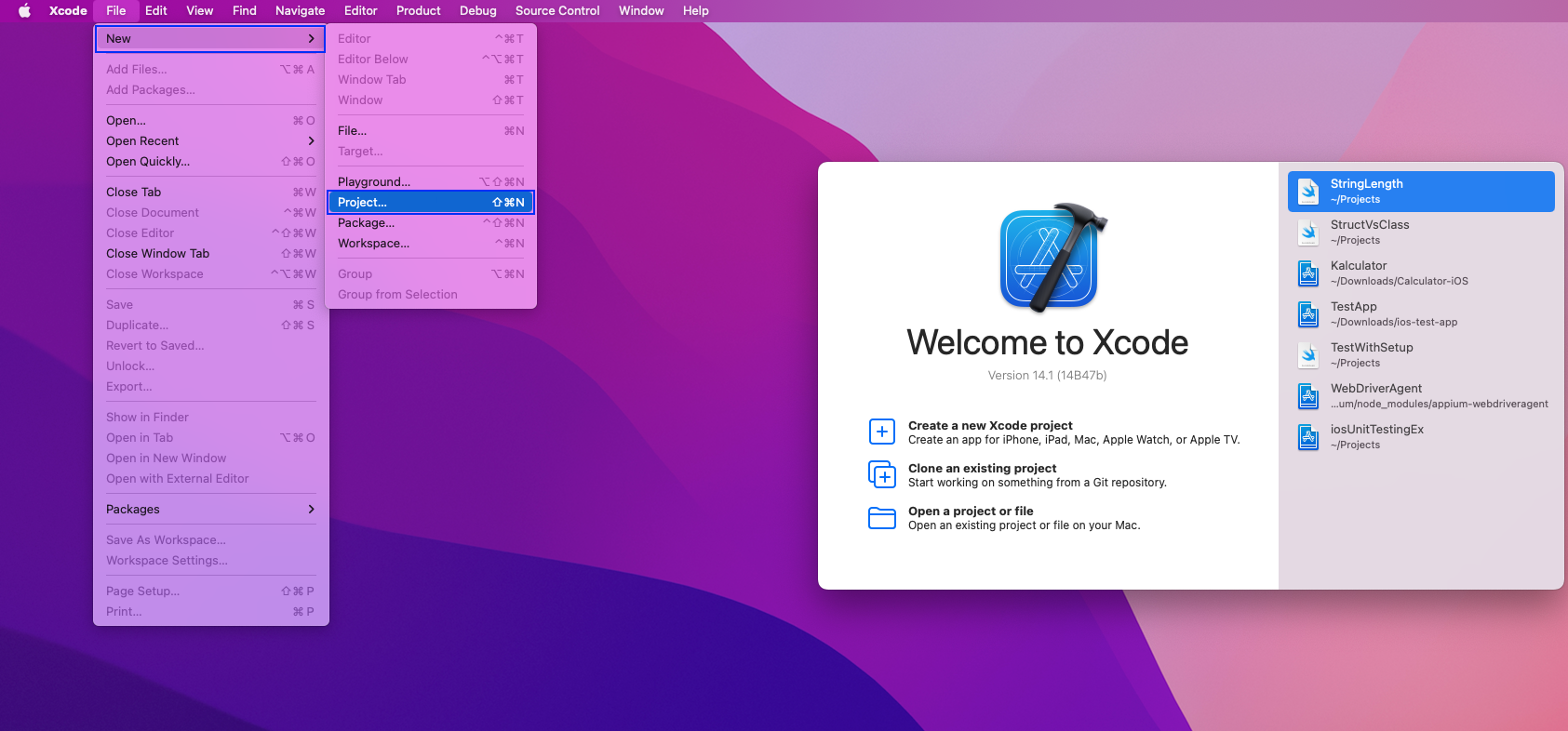Open the Navigate menu
Viewport: 1568px width, 731px height.
tap(301, 11)
